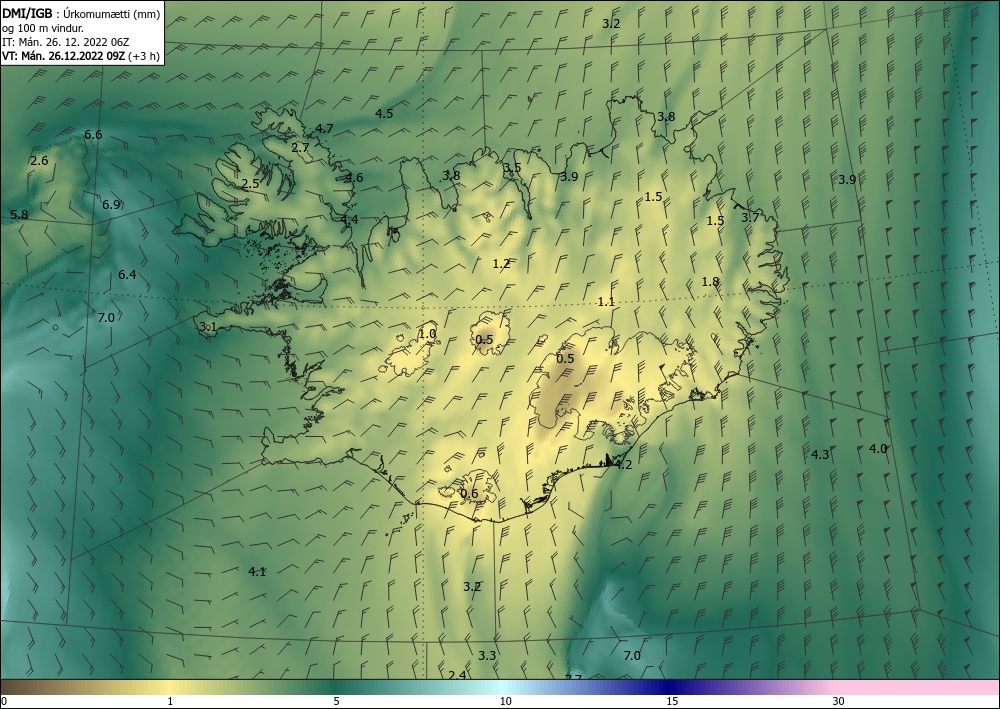Select the dark brown start of the color bar
This screenshot has width=1000, height=709.
tap(13, 687)
